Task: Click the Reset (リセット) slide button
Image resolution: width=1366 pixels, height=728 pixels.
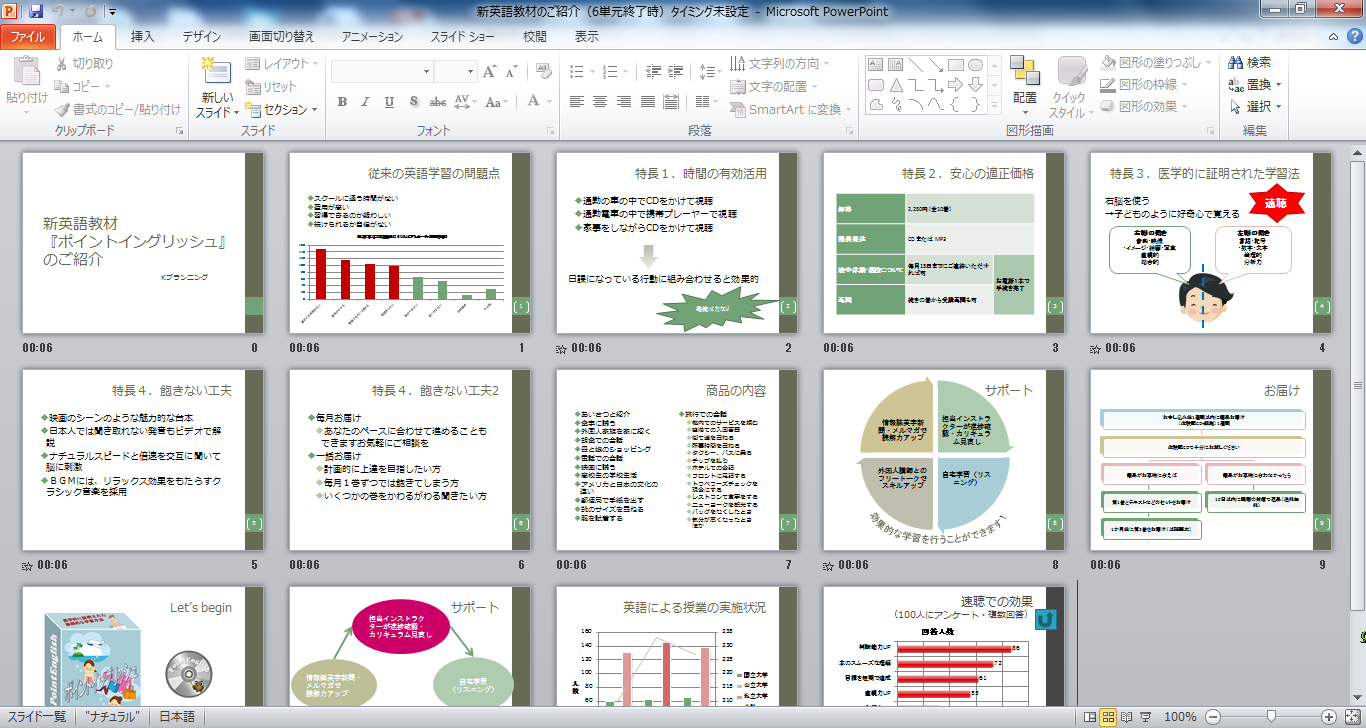Action: (x=271, y=87)
